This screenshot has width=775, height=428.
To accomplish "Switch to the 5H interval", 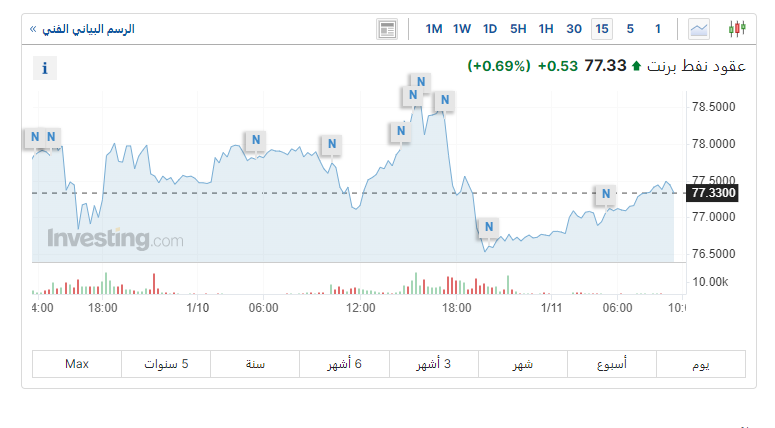I will coord(518,29).
